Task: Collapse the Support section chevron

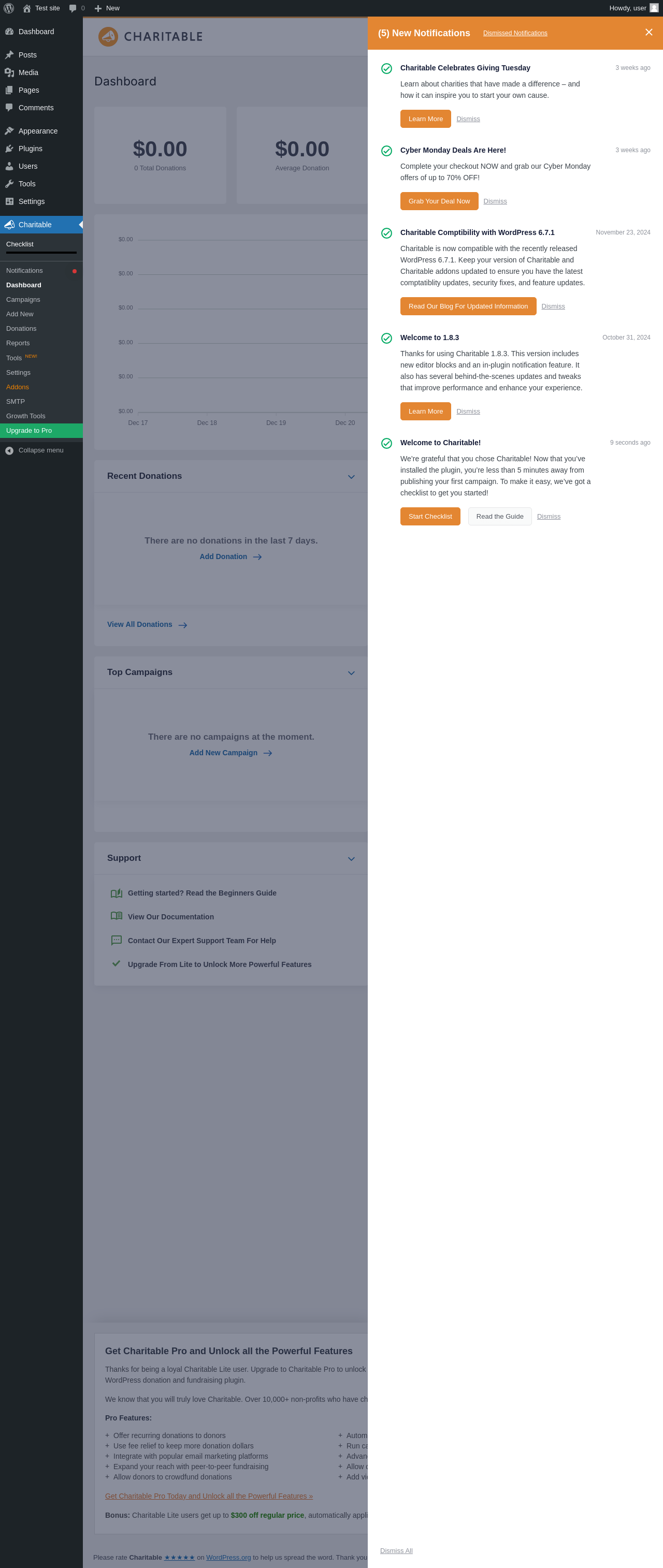Action: point(351,858)
